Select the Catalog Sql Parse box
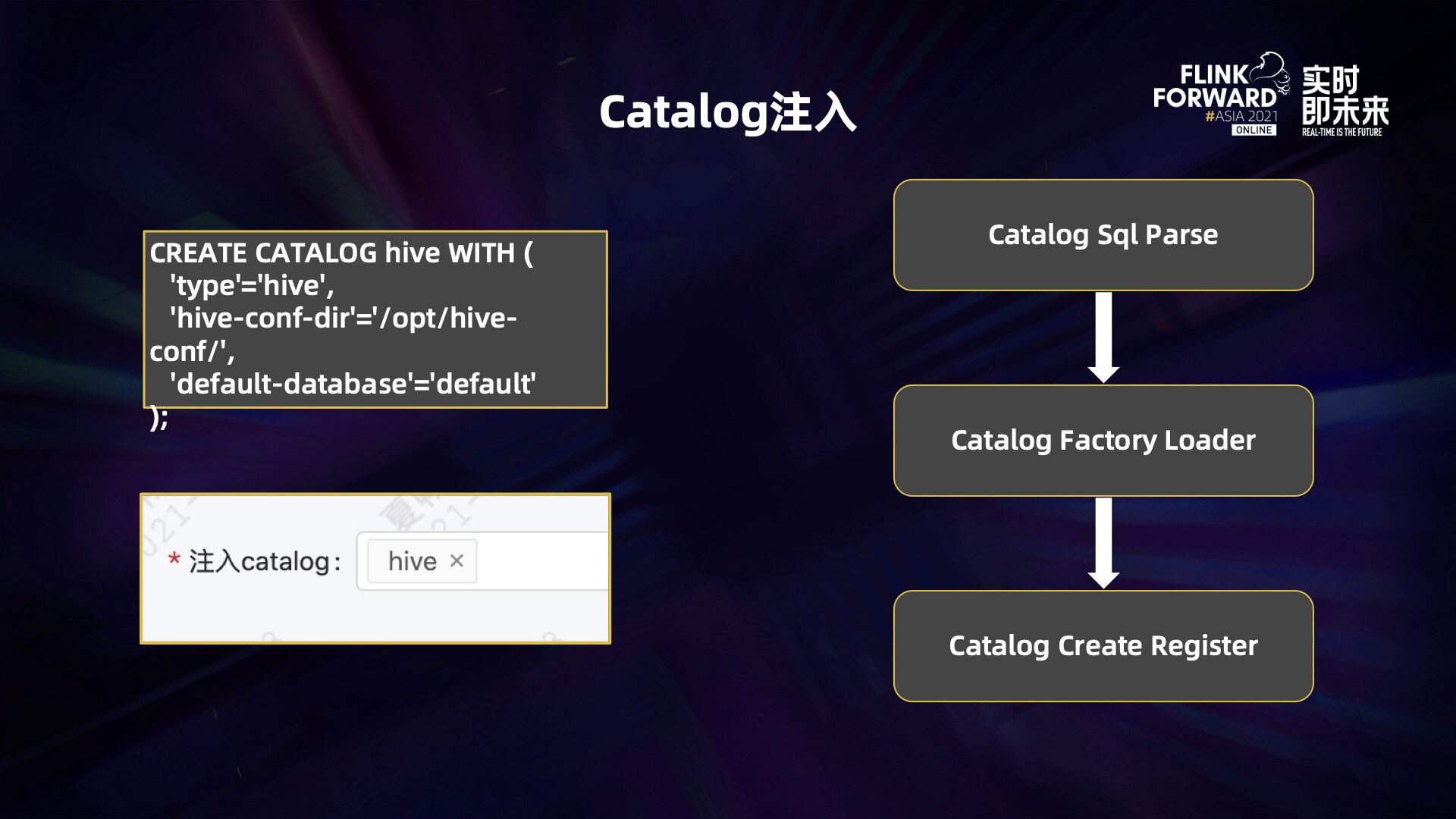Screen dimensions: 1456x819 1103,235
